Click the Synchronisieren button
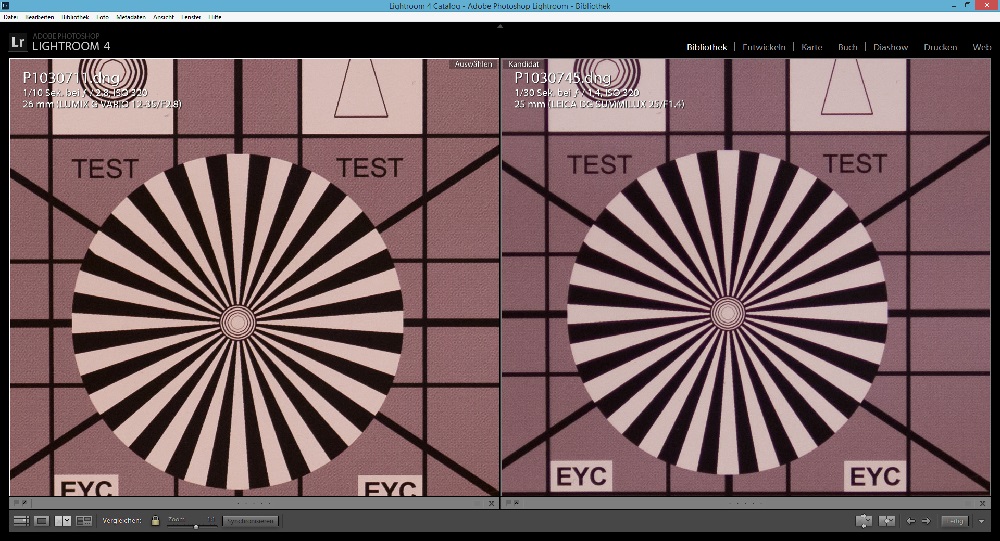The width and height of the screenshot is (1000, 541). (x=251, y=521)
